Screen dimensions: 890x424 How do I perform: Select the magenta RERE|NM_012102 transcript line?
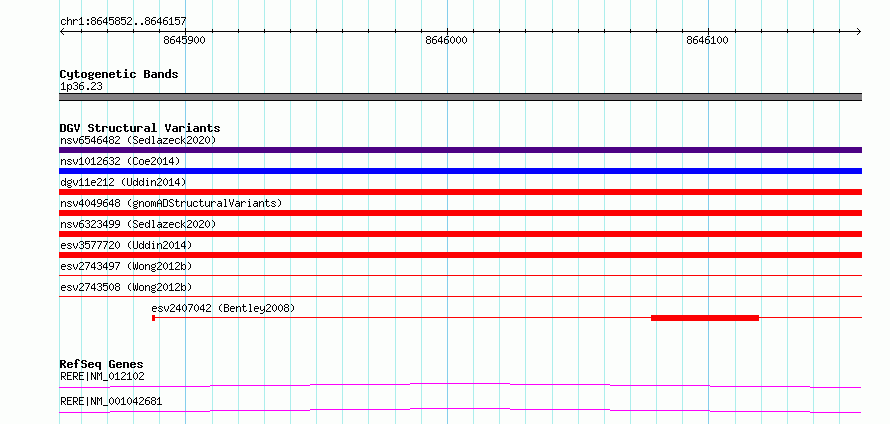click(460, 385)
